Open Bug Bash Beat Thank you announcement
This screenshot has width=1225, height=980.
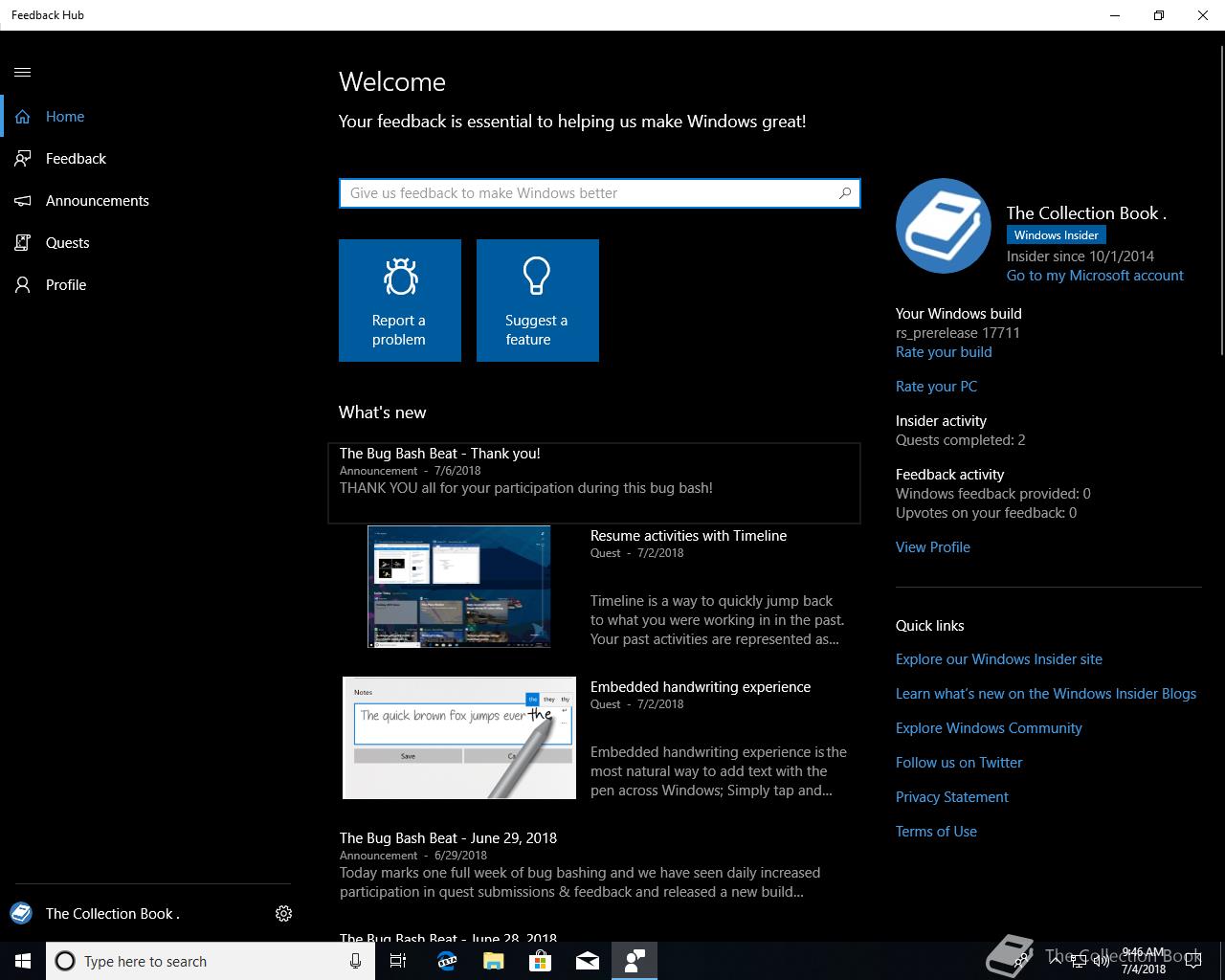pyautogui.click(x=594, y=483)
